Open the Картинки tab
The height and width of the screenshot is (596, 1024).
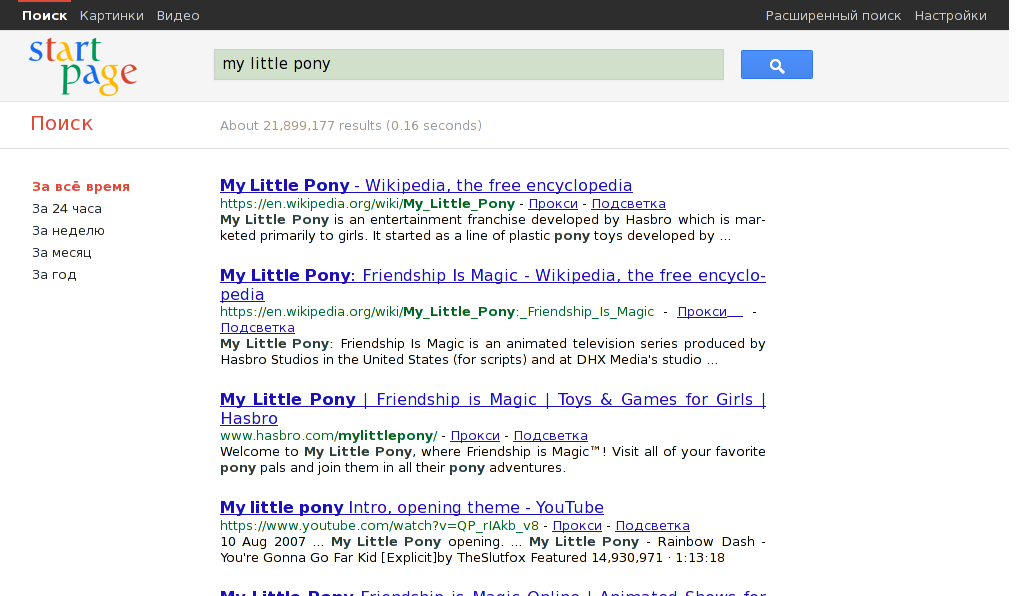[112, 15]
